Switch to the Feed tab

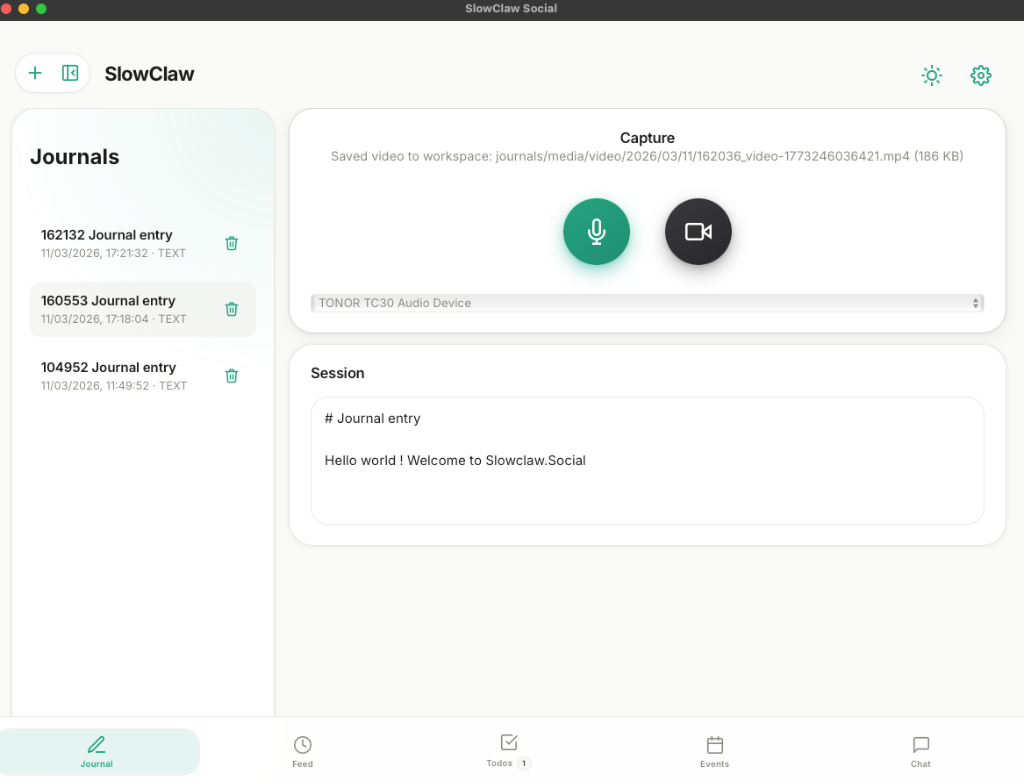[x=302, y=752]
